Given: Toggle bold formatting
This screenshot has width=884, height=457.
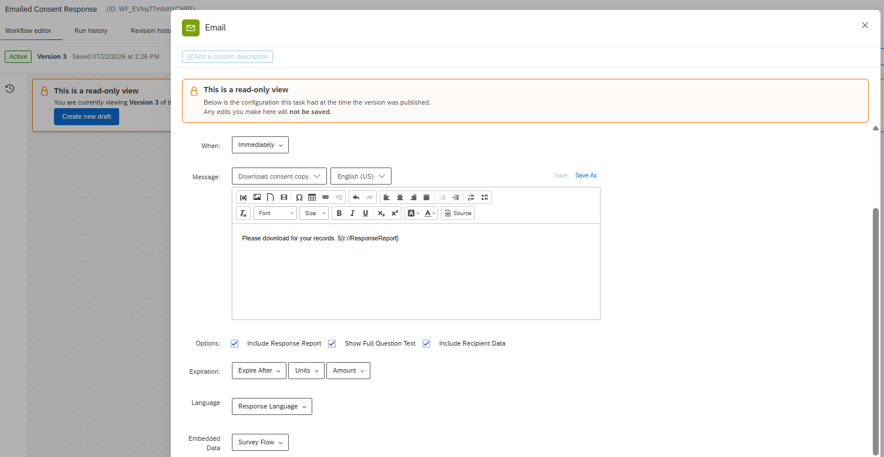Looking at the screenshot, I should (339, 213).
